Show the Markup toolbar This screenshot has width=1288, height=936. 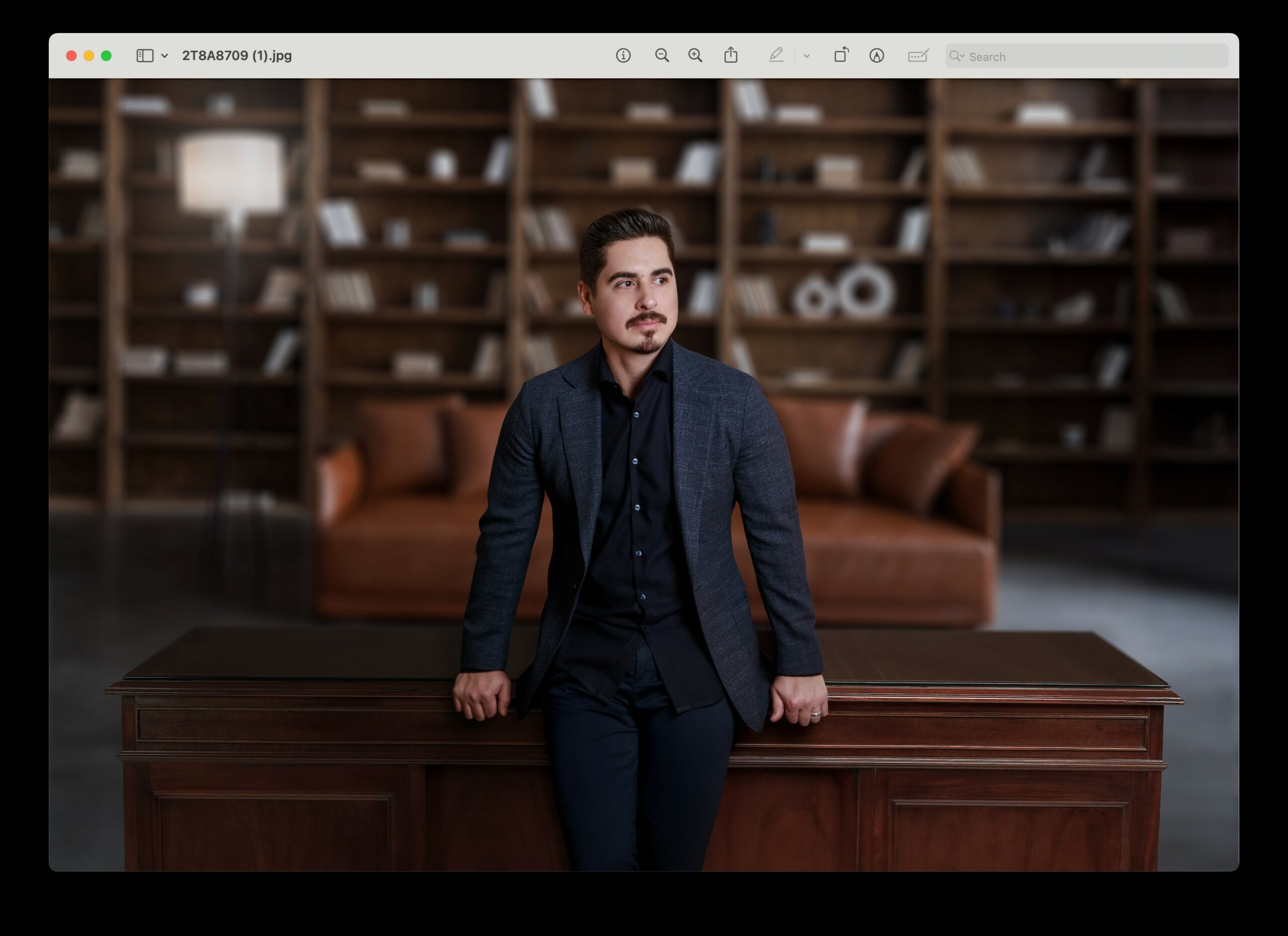876,56
